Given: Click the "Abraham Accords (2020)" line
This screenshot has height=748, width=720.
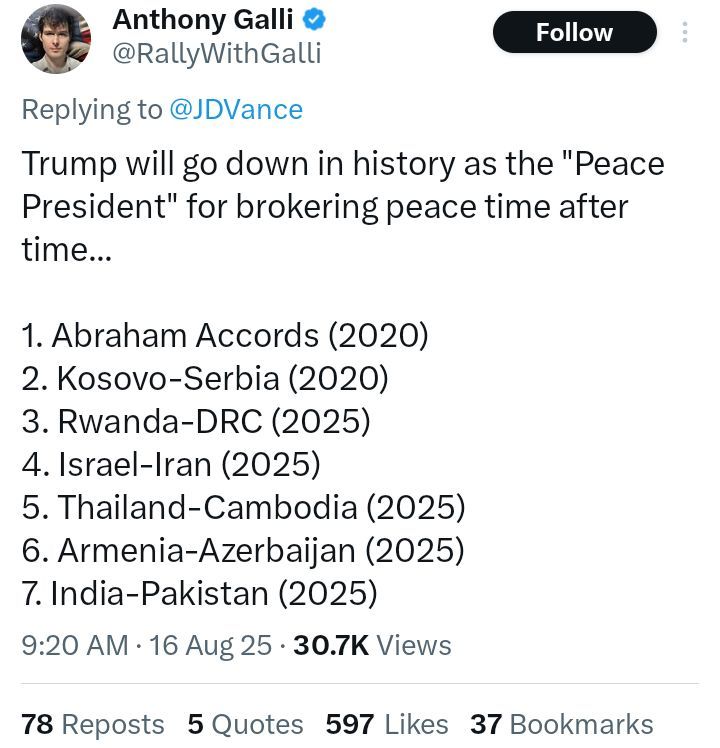Looking at the screenshot, I should 225,335.
